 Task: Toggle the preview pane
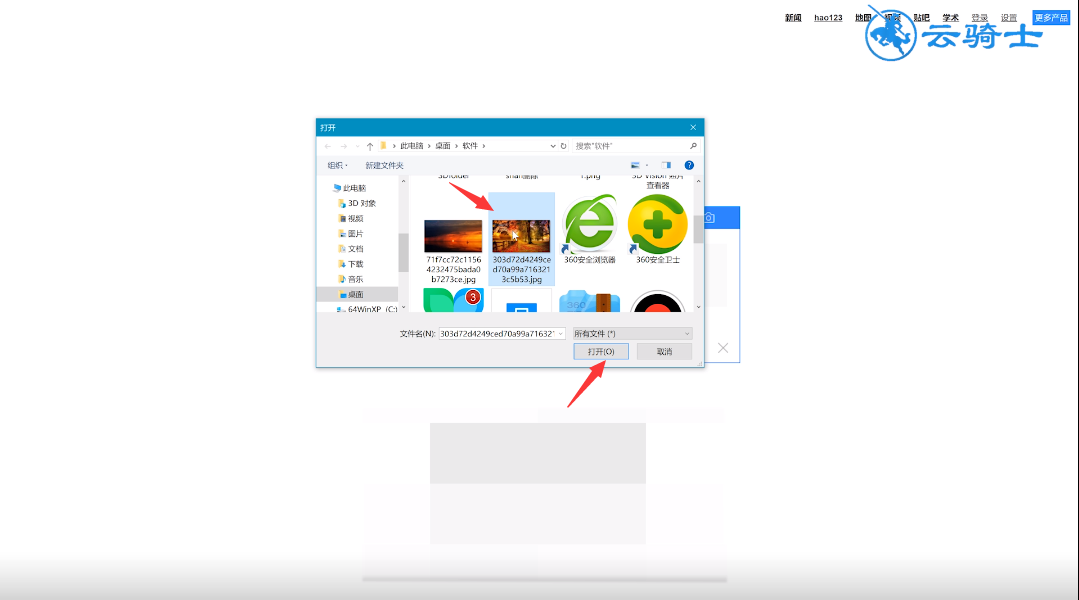pyautogui.click(x=666, y=165)
